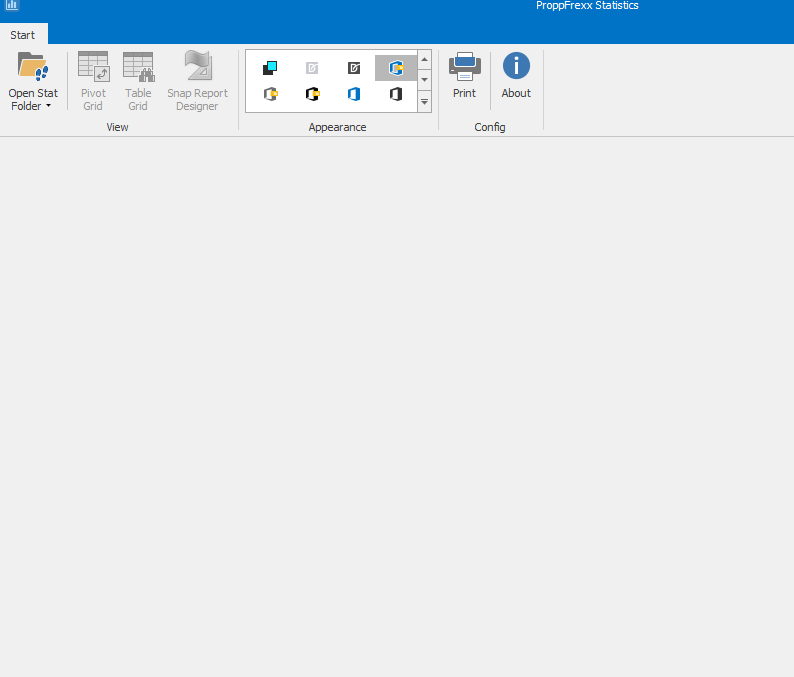This screenshot has height=677, width=794.
Task: Click the Print button
Action: [x=464, y=76]
